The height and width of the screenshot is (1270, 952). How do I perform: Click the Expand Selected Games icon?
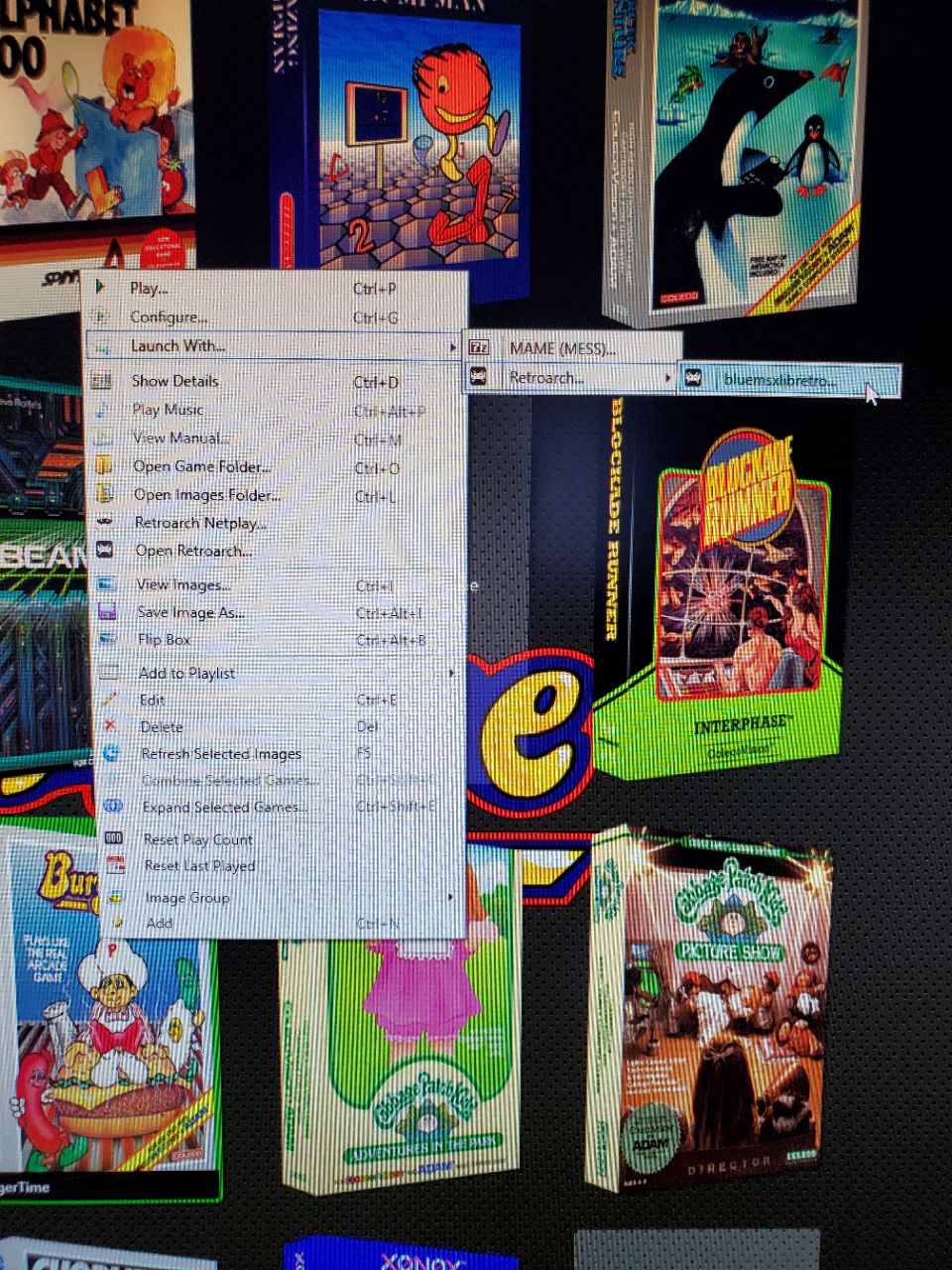[113, 806]
